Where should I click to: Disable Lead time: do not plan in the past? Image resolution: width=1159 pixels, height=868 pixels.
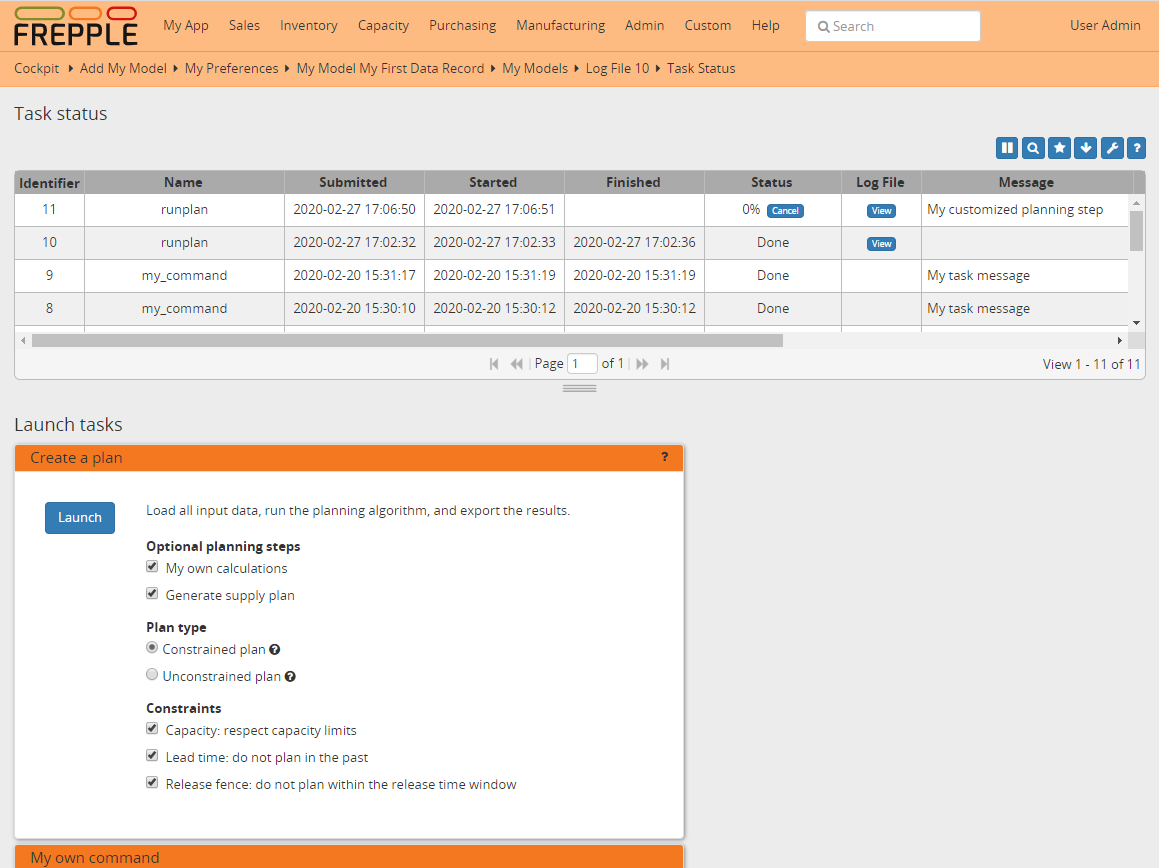pos(152,755)
